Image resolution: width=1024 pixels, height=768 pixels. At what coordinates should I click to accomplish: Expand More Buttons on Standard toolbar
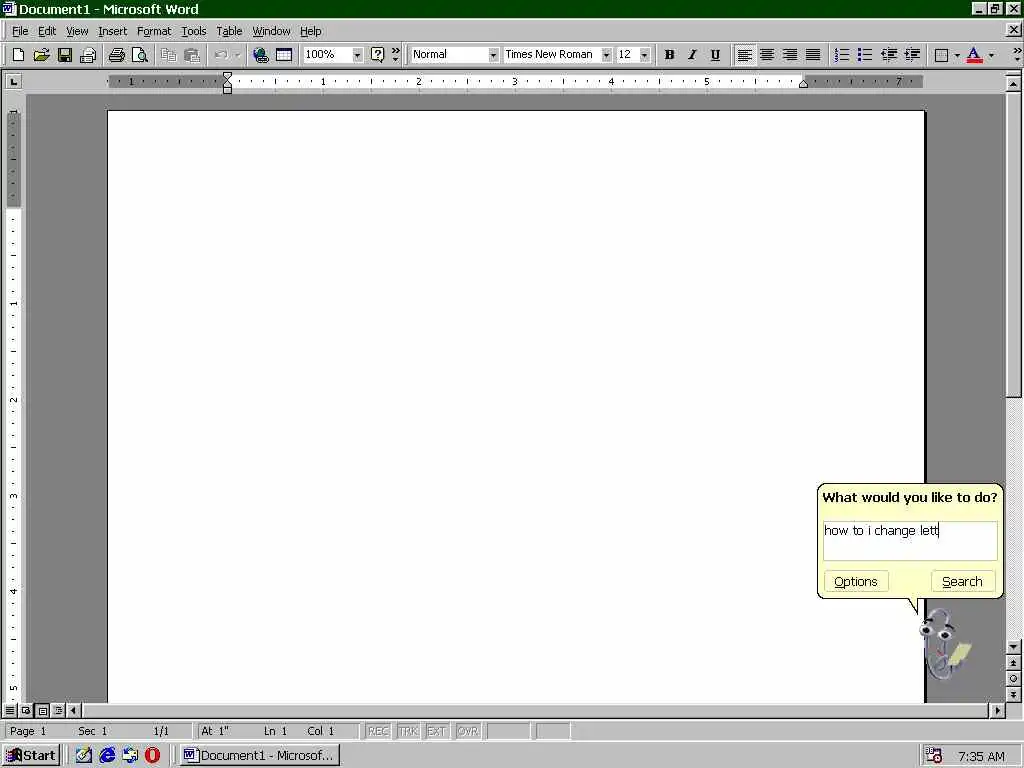tap(395, 55)
